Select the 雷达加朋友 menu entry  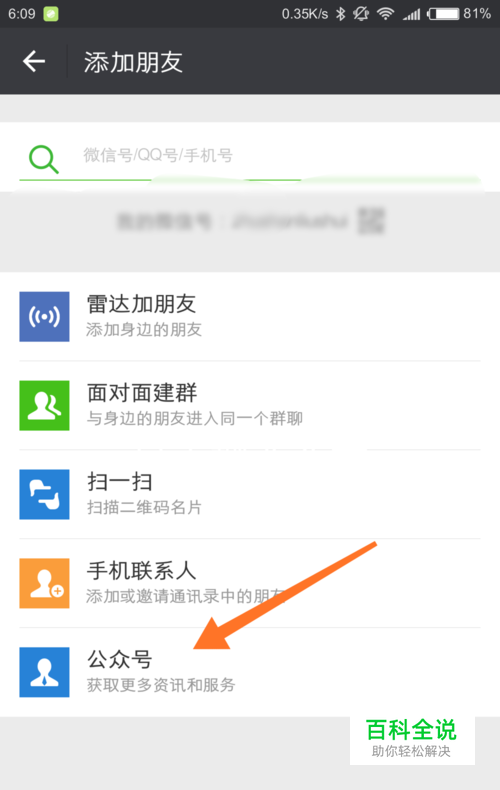(x=250, y=316)
